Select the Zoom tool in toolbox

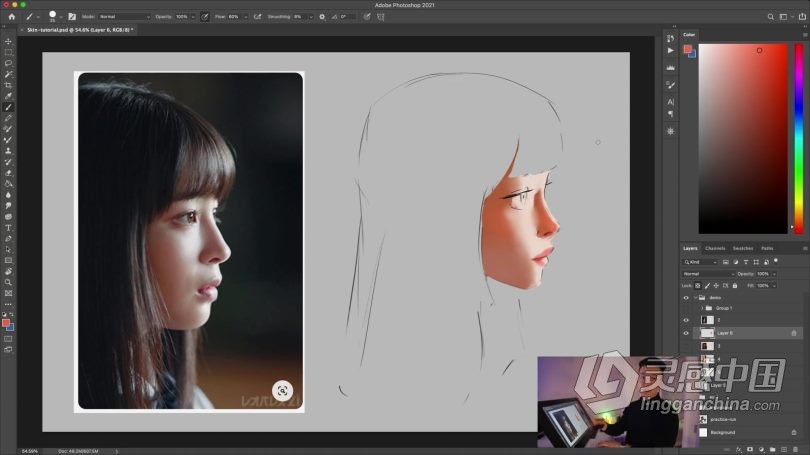coord(8,283)
